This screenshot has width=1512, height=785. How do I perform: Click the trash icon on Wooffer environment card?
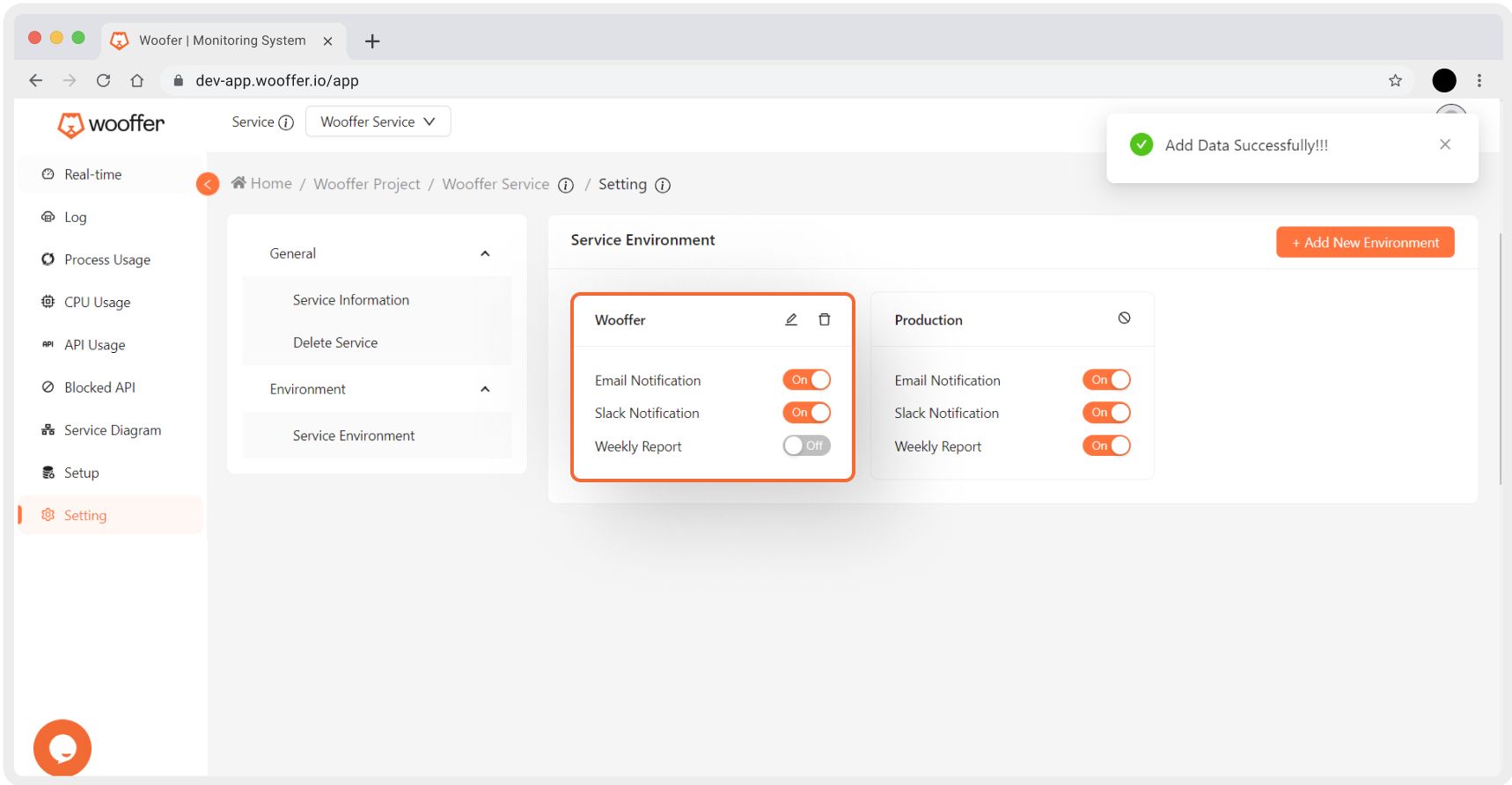tap(825, 319)
